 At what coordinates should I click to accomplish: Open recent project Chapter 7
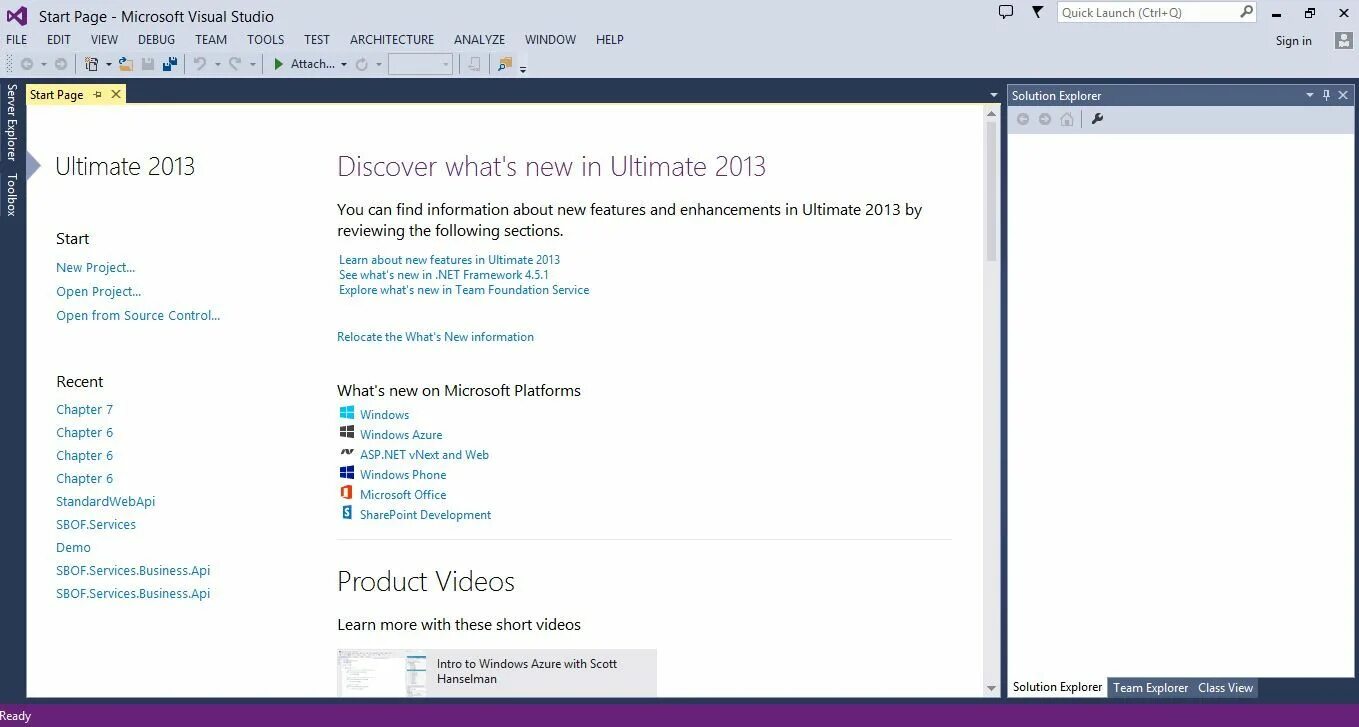pyautogui.click(x=85, y=409)
